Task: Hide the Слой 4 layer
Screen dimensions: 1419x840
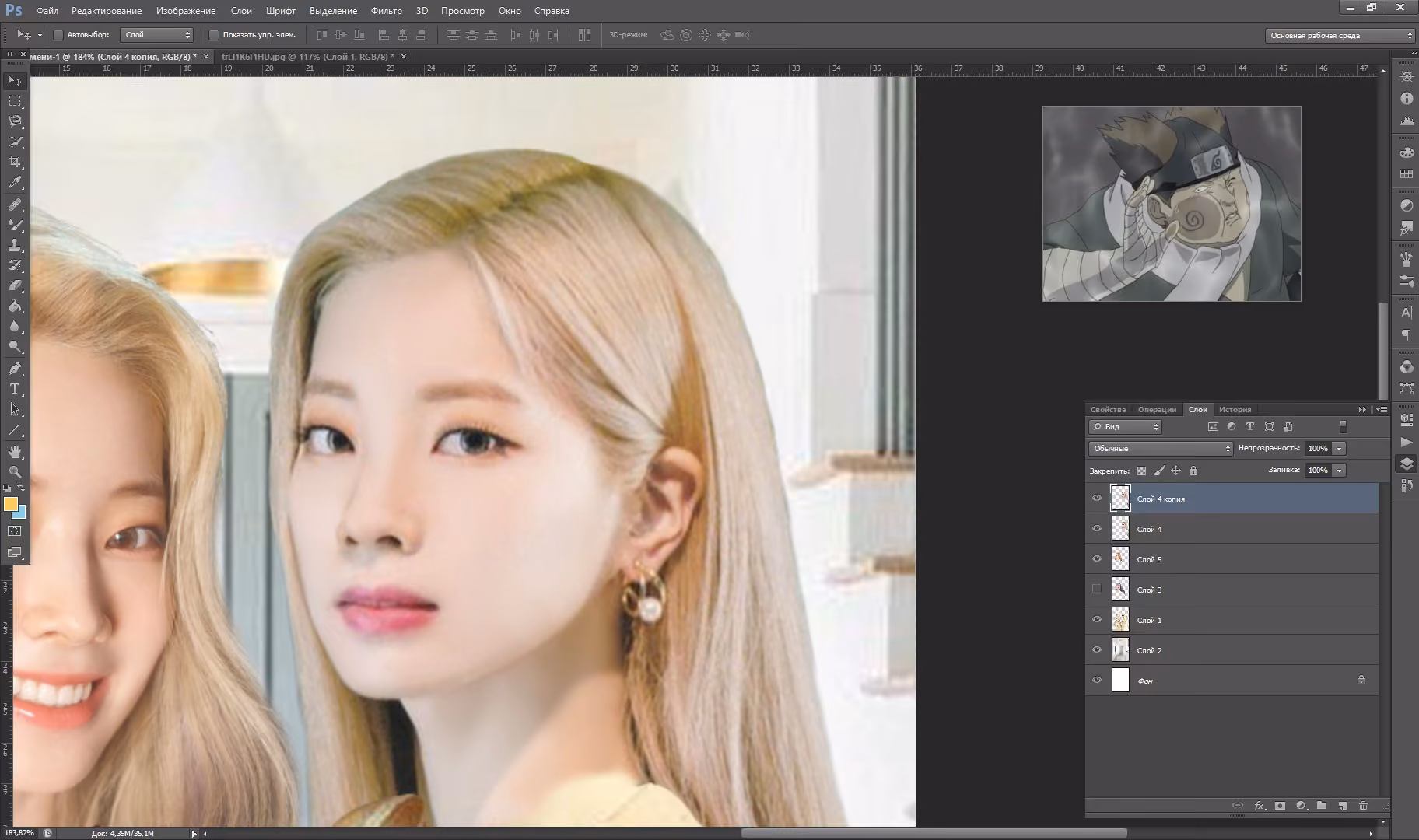Action: coord(1097,529)
